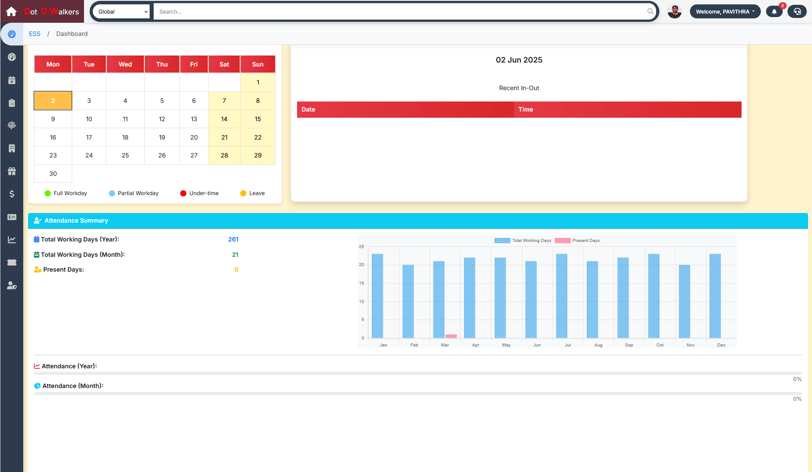
Task: Open the clipboard sidebar icon
Action: [12, 103]
